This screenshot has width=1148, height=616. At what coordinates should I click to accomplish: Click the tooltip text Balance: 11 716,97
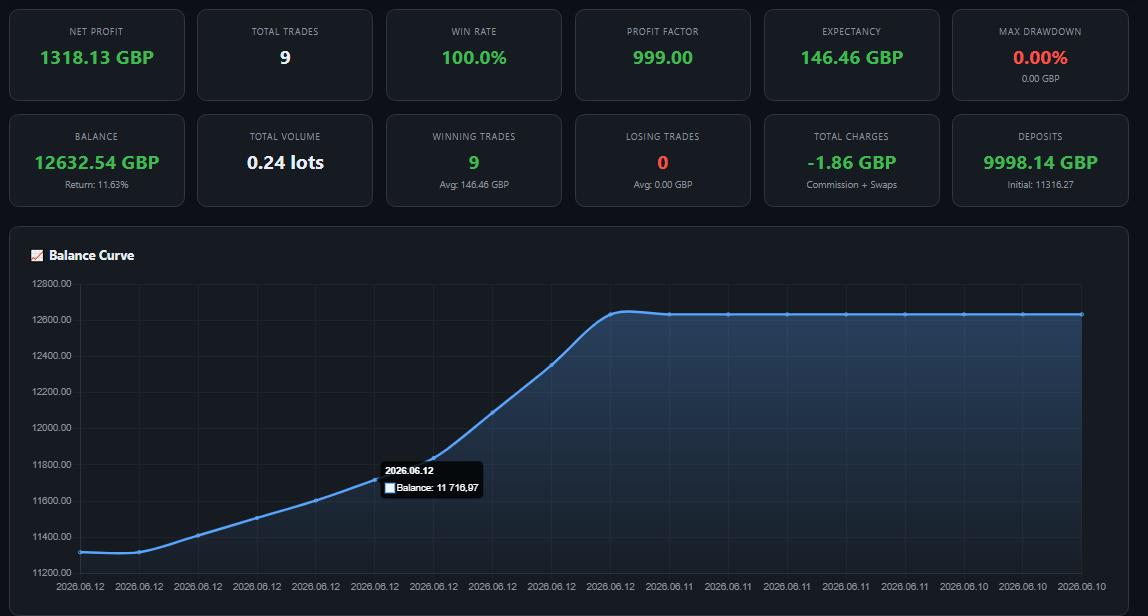[438, 488]
